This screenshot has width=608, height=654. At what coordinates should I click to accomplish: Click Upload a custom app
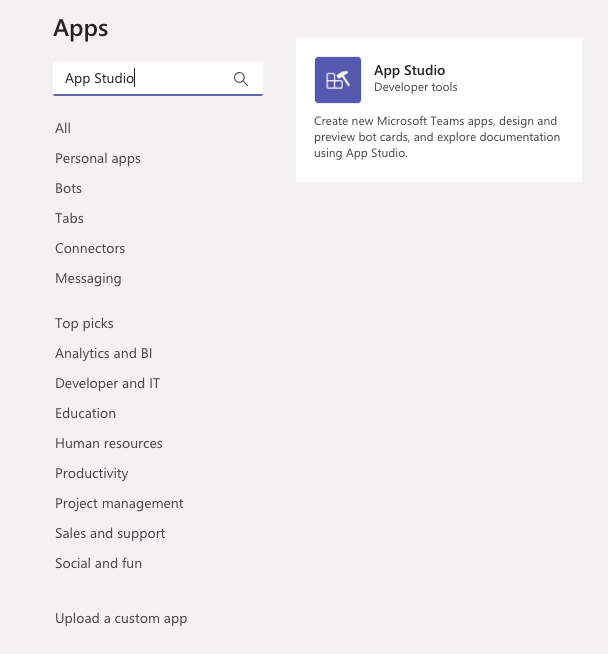tap(121, 619)
